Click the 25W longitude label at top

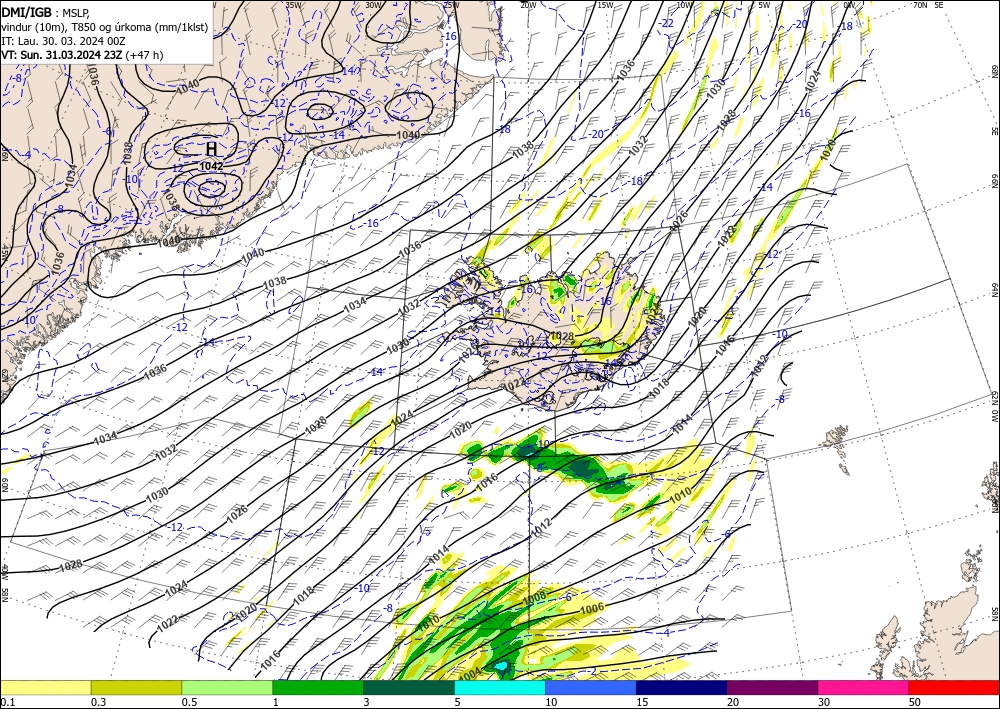click(451, 5)
